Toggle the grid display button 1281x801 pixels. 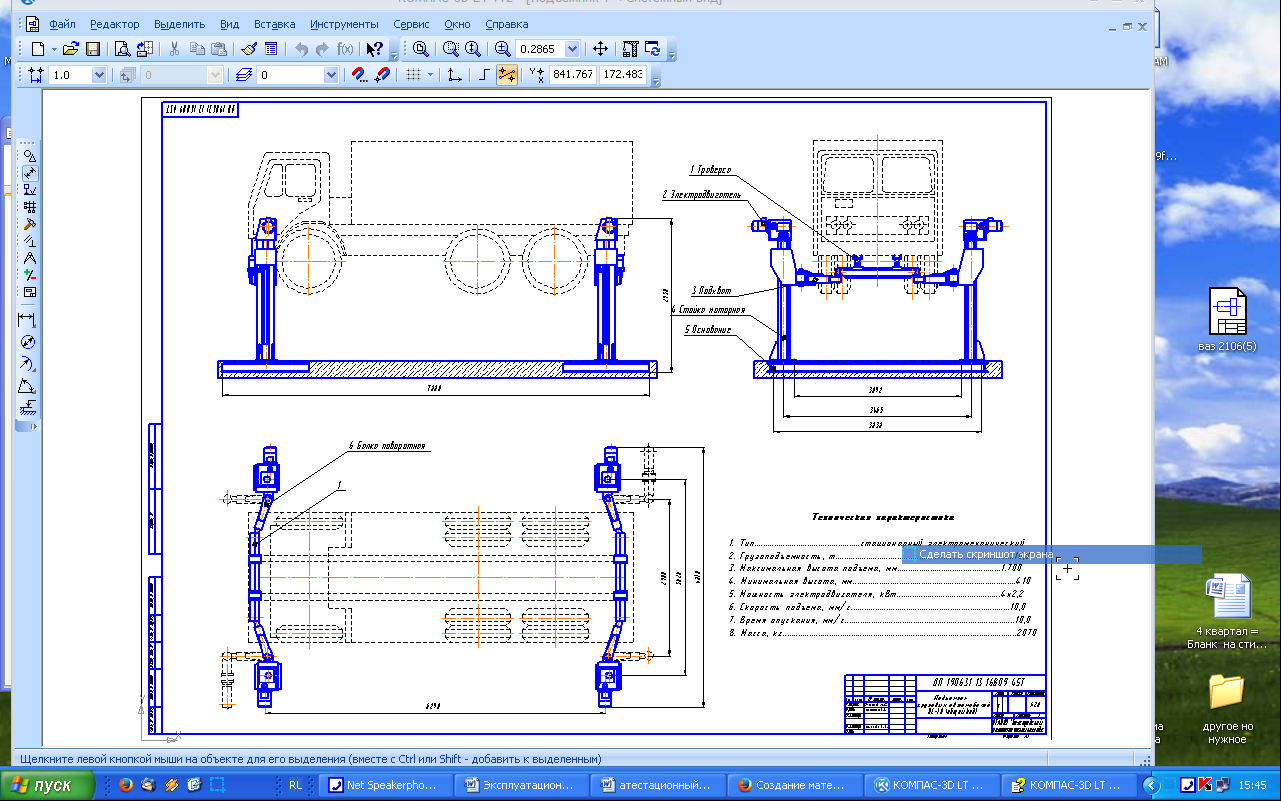point(412,75)
